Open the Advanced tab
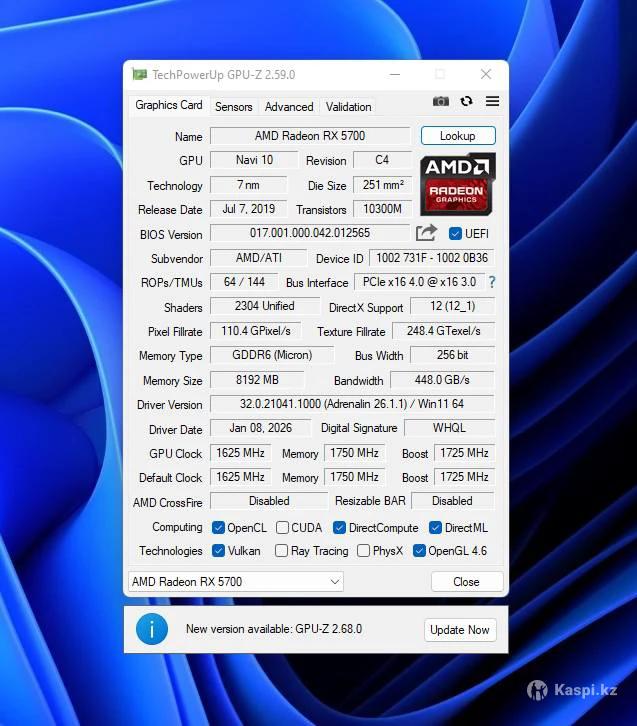Viewport: 637px width, 726px height. (x=289, y=107)
